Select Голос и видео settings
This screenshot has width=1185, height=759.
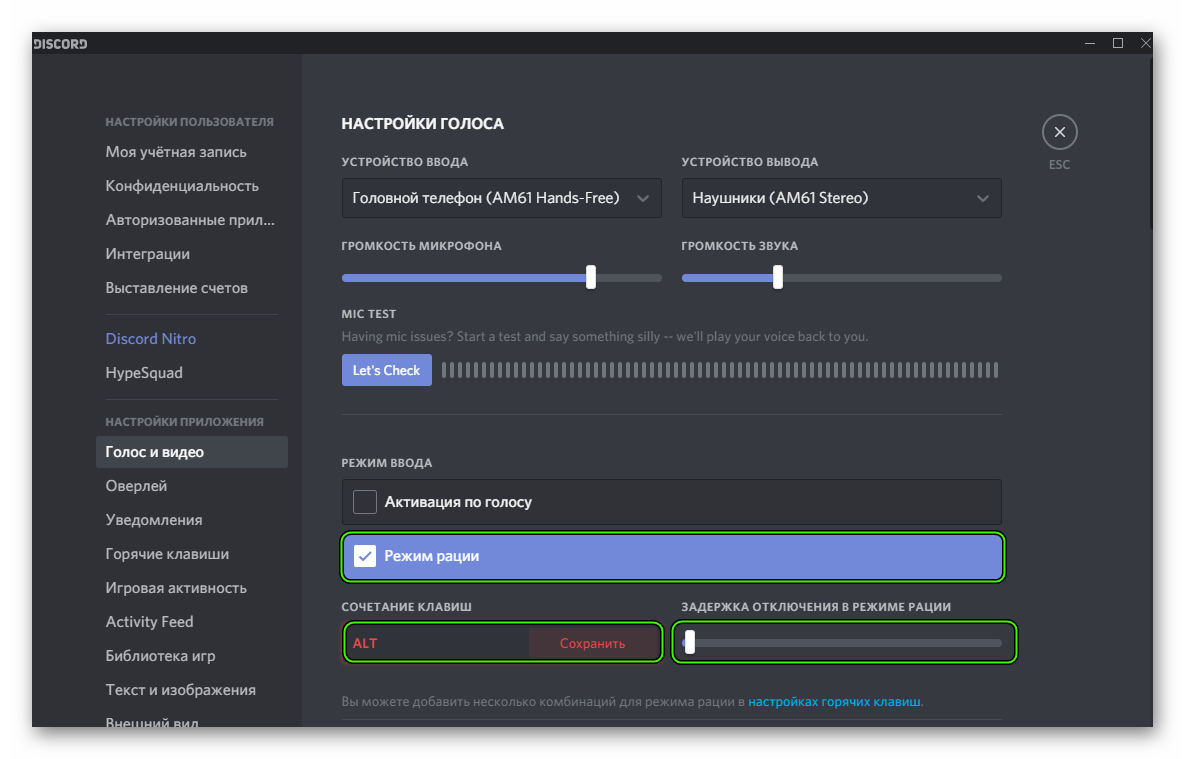point(192,452)
